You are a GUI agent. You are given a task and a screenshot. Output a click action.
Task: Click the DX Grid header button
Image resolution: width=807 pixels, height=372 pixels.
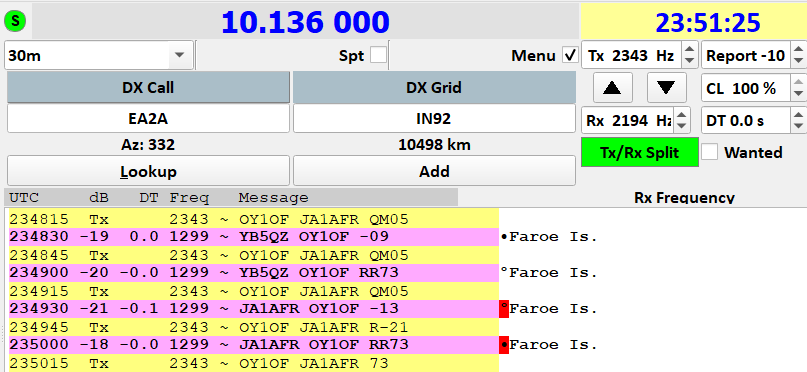pos(434,87)
